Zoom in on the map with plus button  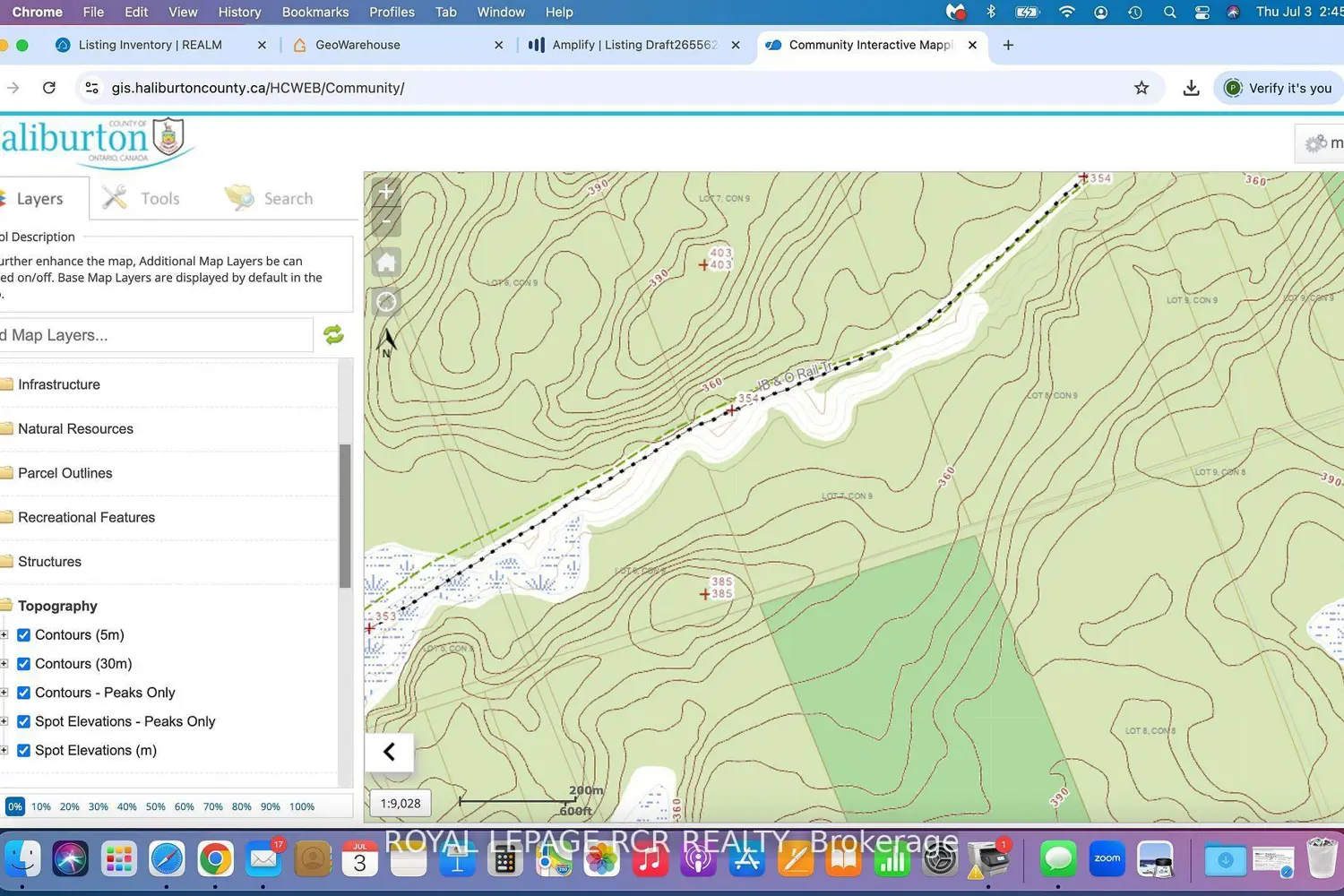[386, 192]
